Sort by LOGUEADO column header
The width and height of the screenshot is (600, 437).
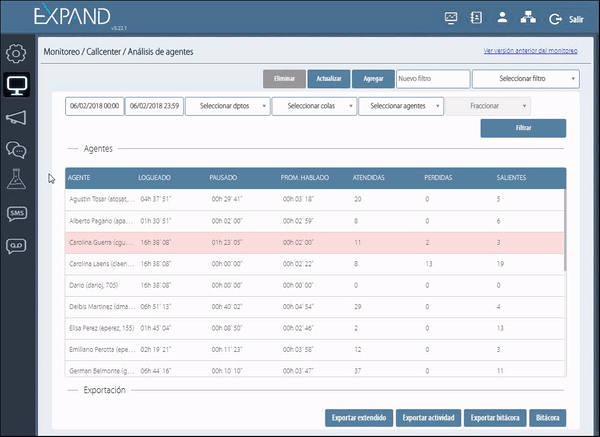(155, 178)
